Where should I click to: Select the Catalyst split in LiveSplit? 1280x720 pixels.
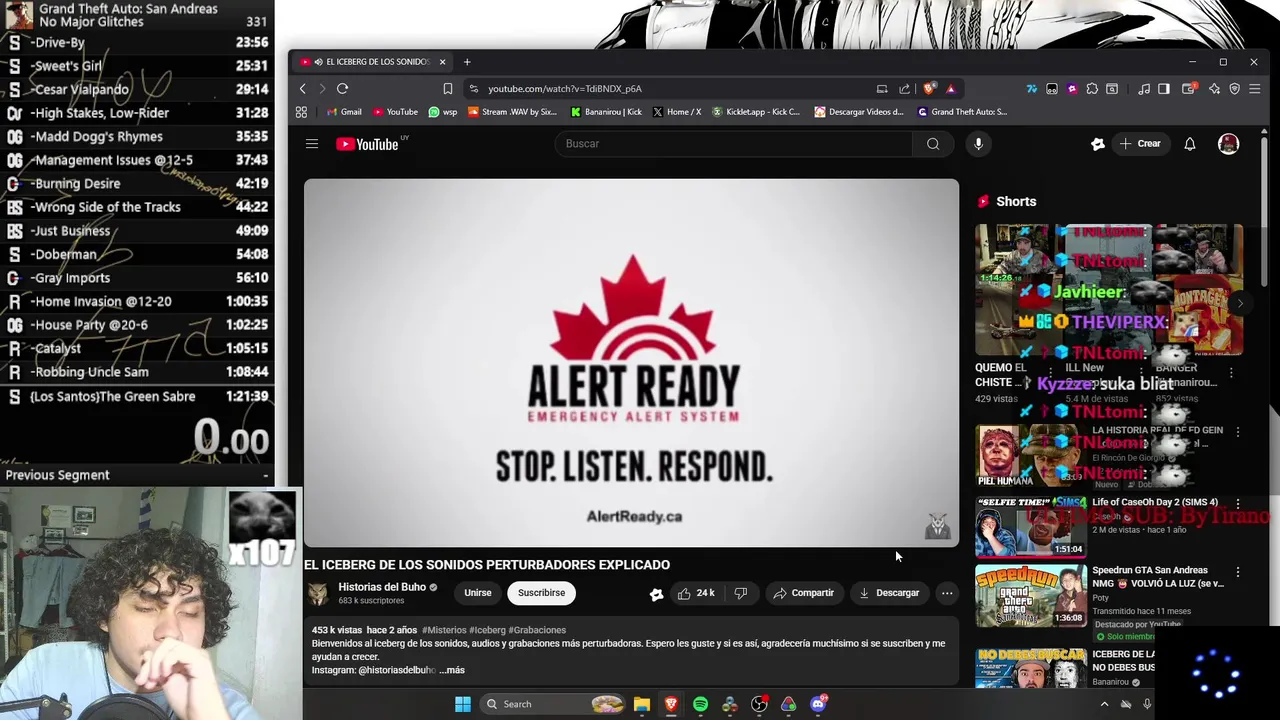pos(137,349)
